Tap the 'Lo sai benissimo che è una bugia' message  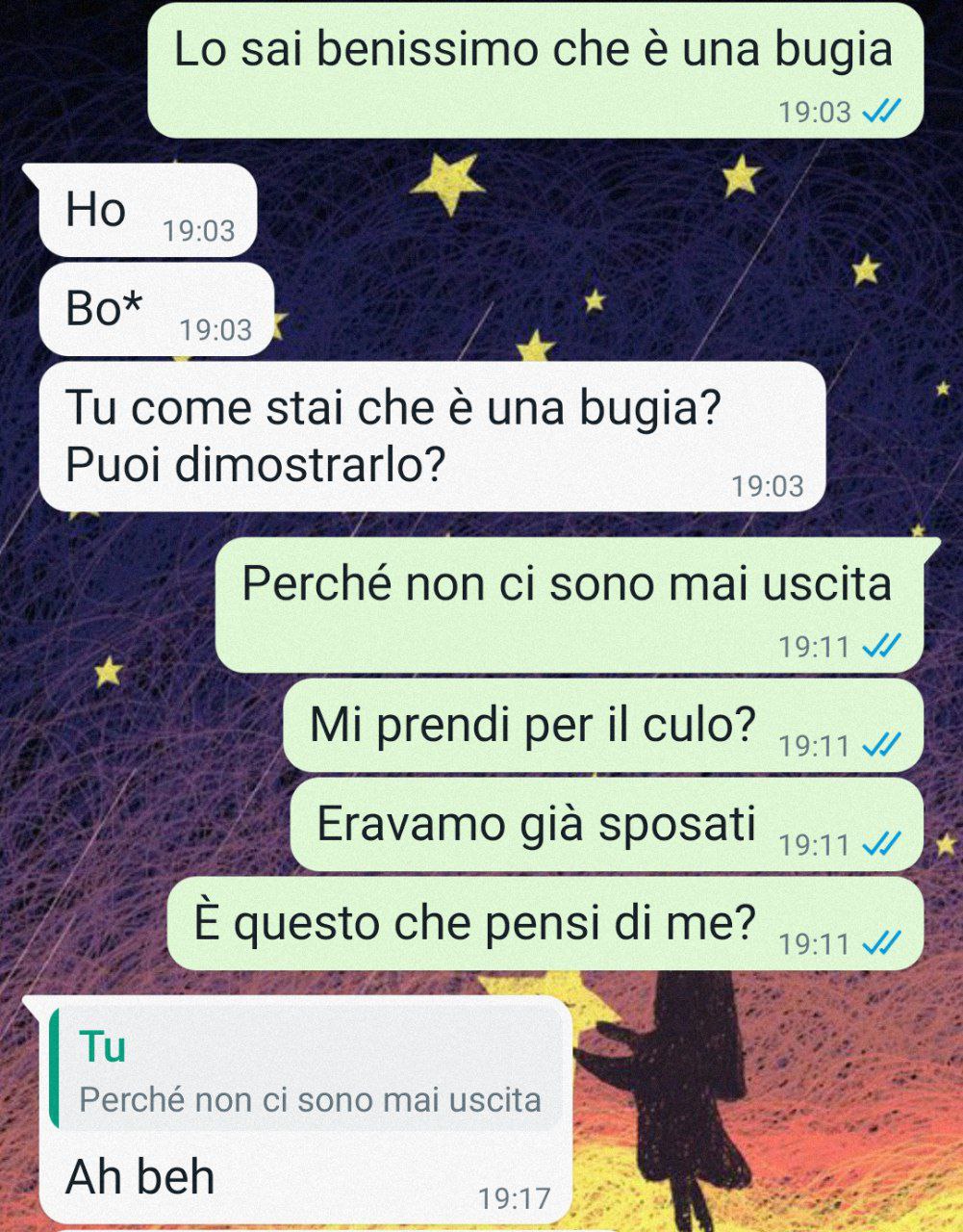535,69
